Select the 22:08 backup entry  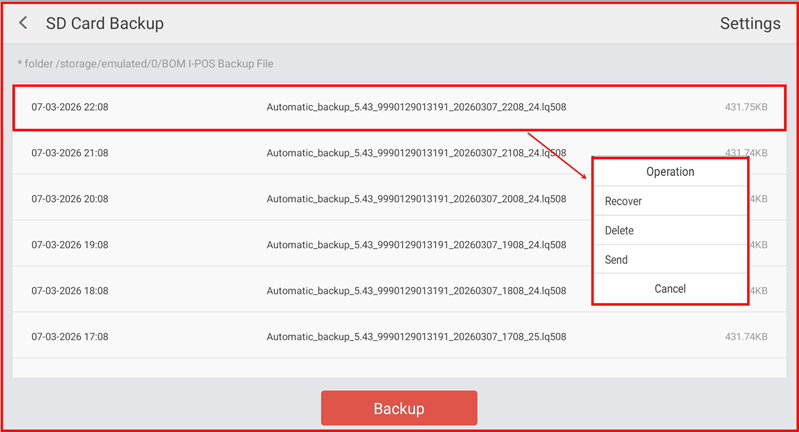(x=69, y=107)
